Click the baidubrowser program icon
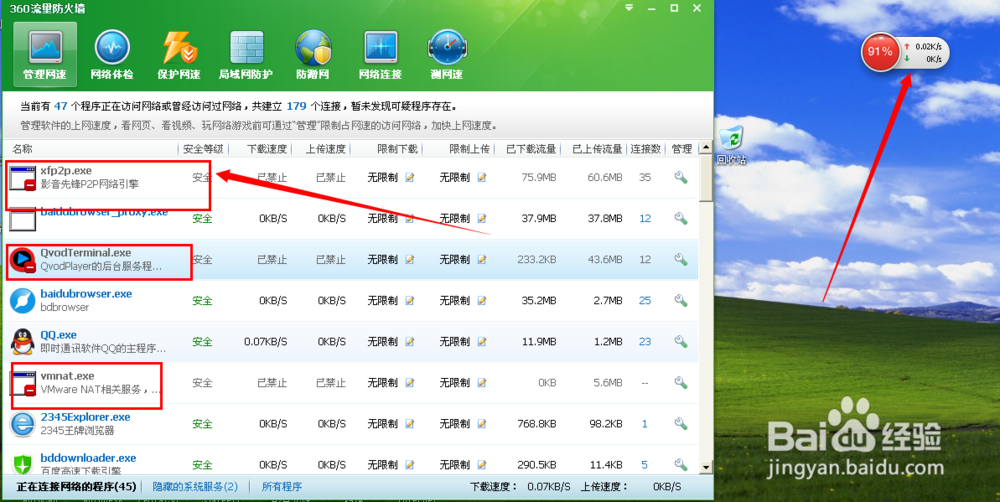This screenshot has width=1000, height=502. (x=22, y=300)
